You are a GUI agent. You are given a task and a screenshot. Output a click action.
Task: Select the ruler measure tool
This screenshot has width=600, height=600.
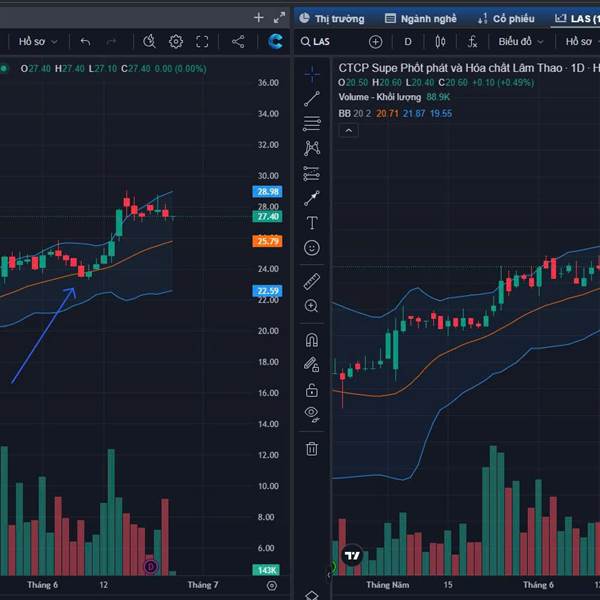[312, 281]
